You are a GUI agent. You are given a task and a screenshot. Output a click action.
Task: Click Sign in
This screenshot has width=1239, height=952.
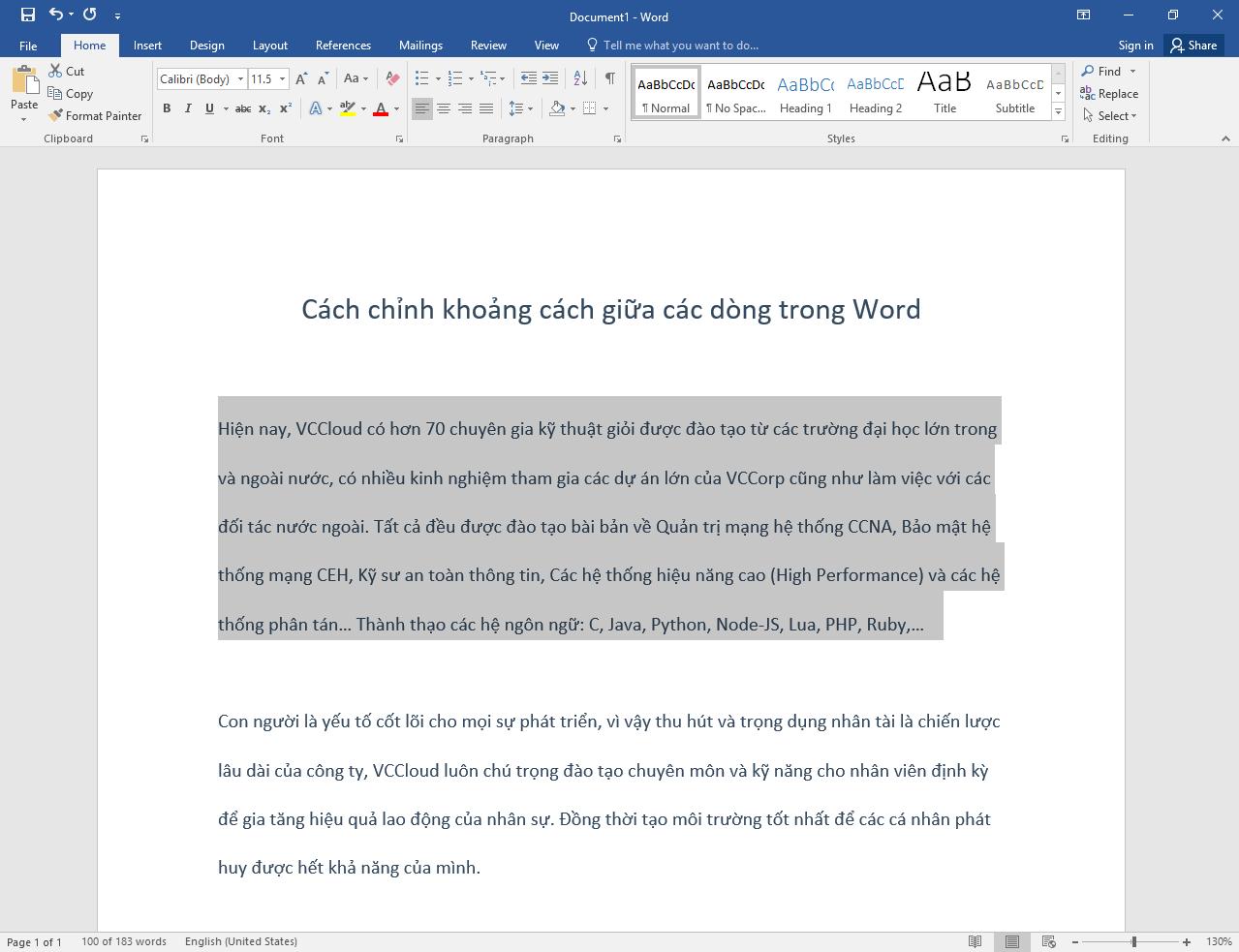click(1135, 46)
